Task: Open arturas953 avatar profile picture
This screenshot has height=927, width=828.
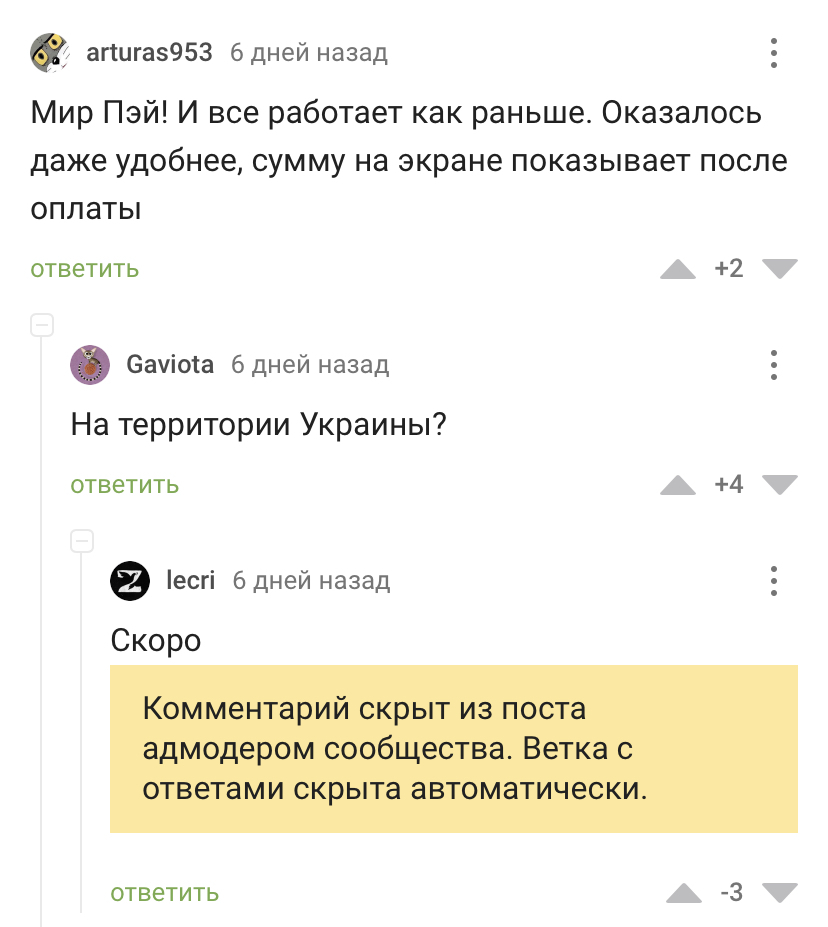Action: tap(50, 52)
